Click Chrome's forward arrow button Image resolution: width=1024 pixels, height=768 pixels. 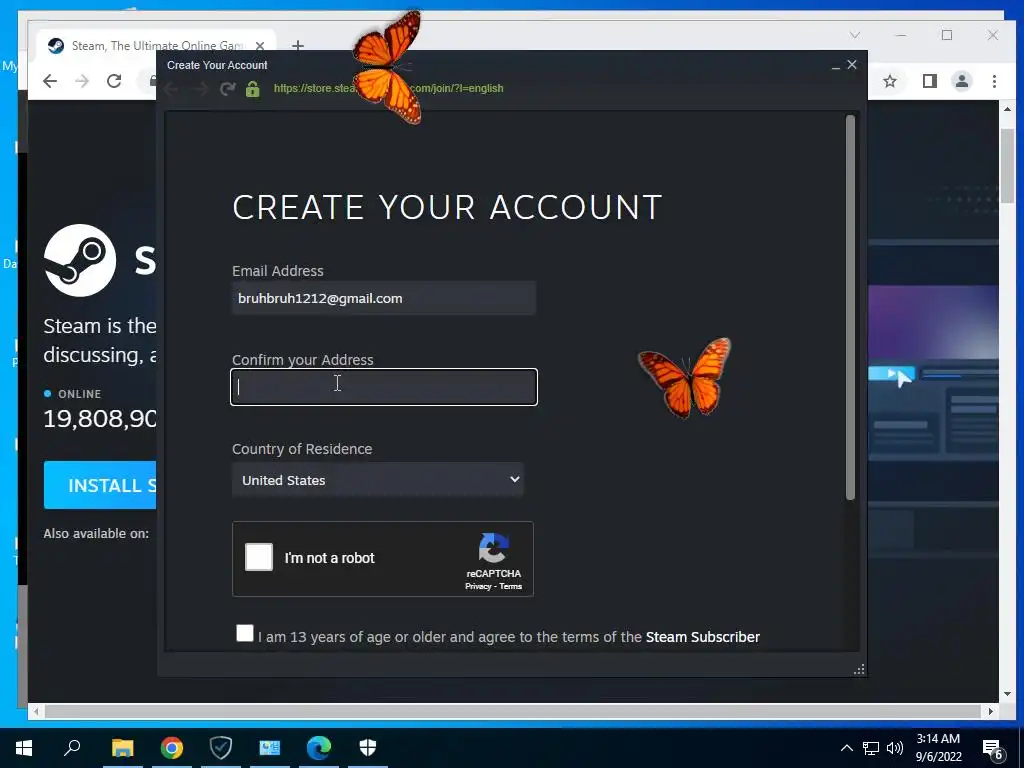[x=82, y=81]
